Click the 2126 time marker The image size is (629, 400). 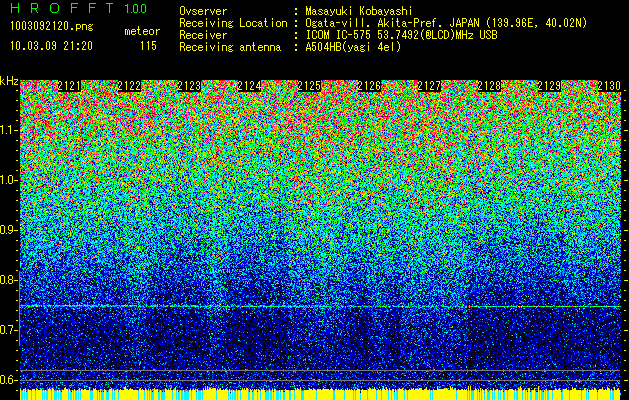369,86
